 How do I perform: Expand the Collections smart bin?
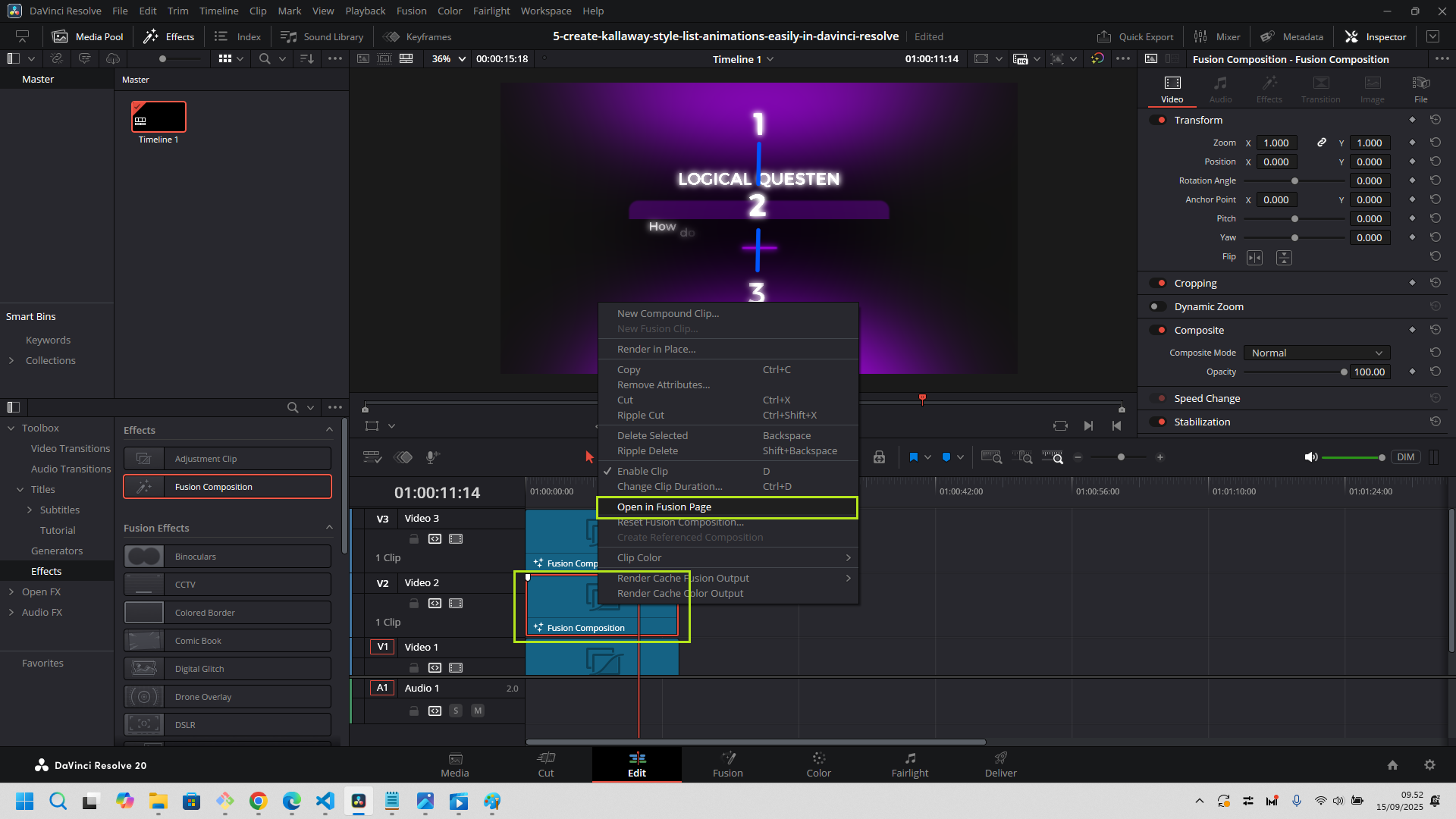[11, 361]
